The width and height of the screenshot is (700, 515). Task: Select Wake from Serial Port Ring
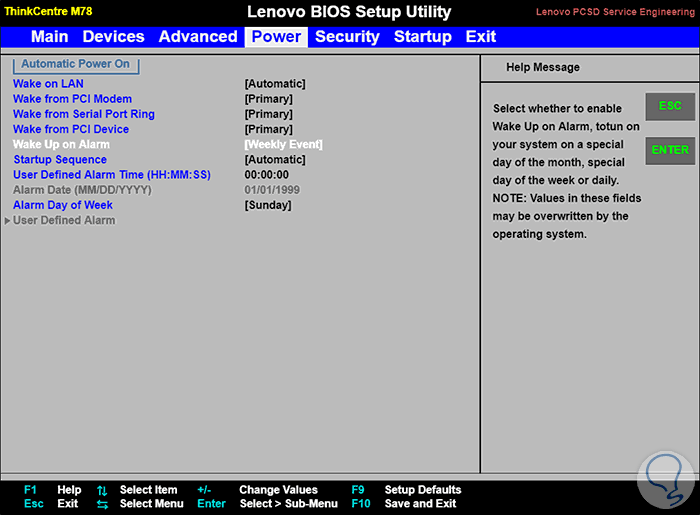(x=84, y=114)
